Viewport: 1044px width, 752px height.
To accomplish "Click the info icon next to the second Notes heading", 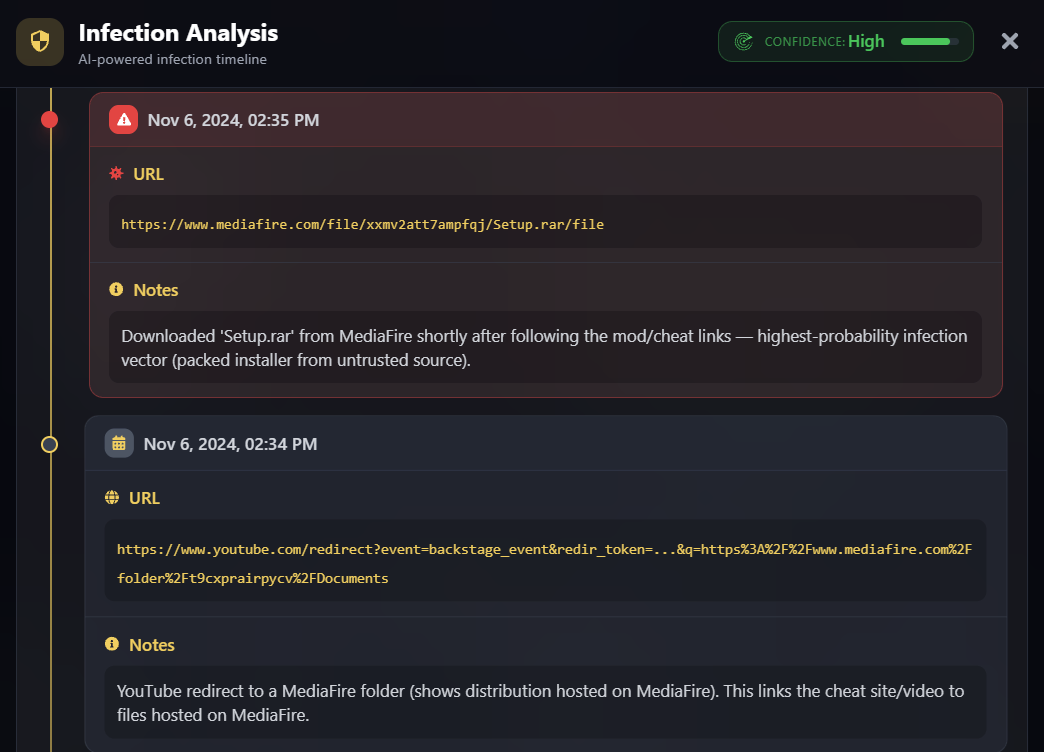I will pos(112,644).
